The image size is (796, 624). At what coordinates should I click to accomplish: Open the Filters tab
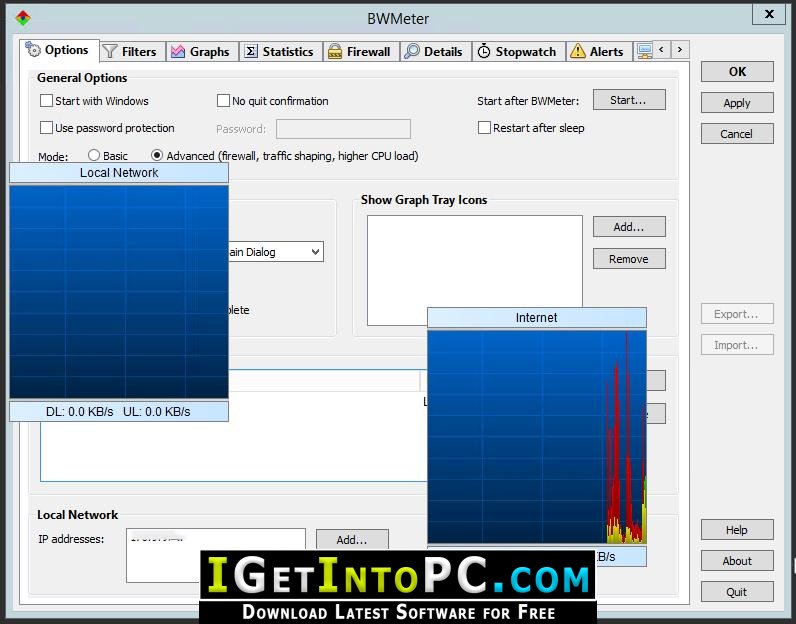tap(132, 51)
